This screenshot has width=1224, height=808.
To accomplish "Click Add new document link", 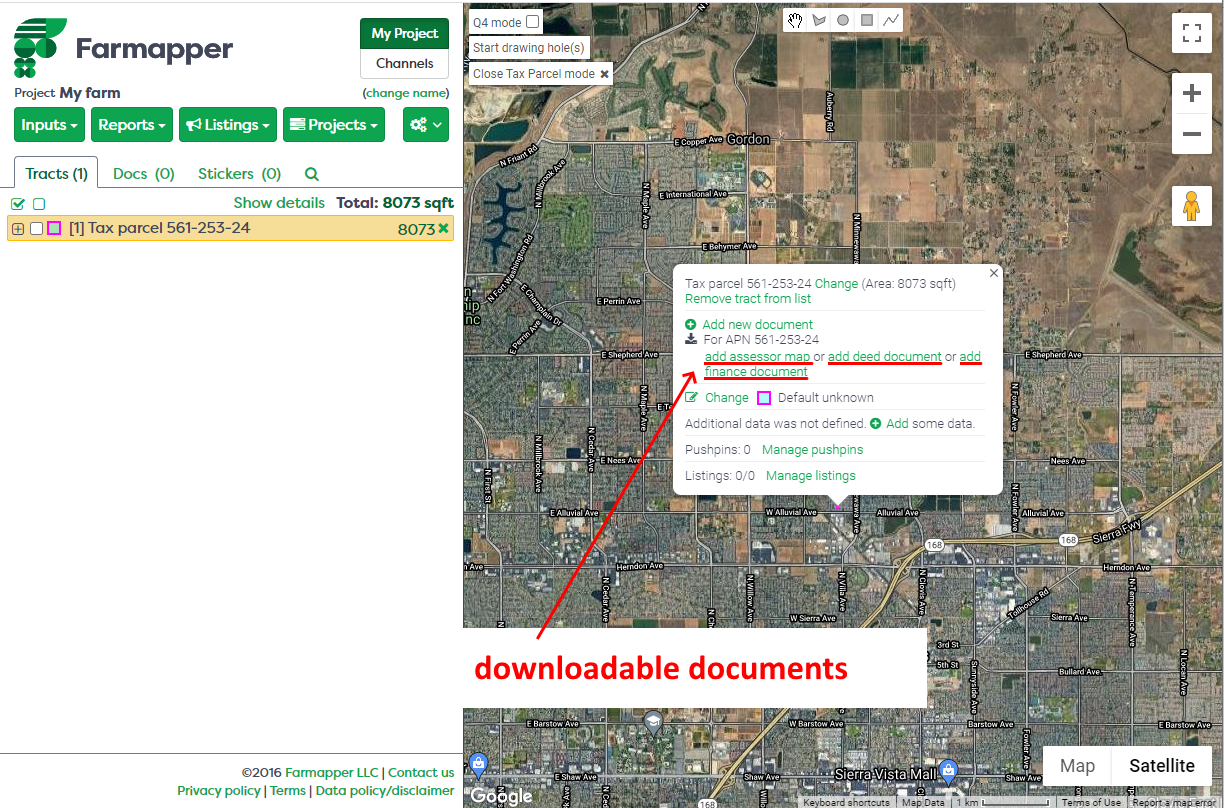I will (758, 325).
